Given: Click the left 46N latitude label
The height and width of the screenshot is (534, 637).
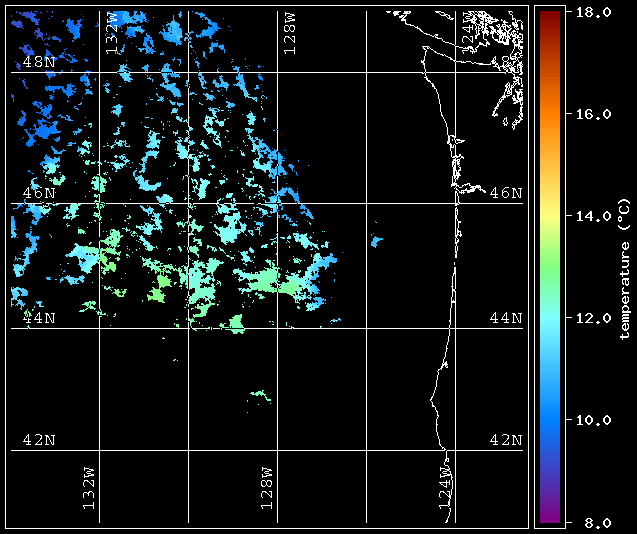Looking at the screenshot, I should [39, 193].
